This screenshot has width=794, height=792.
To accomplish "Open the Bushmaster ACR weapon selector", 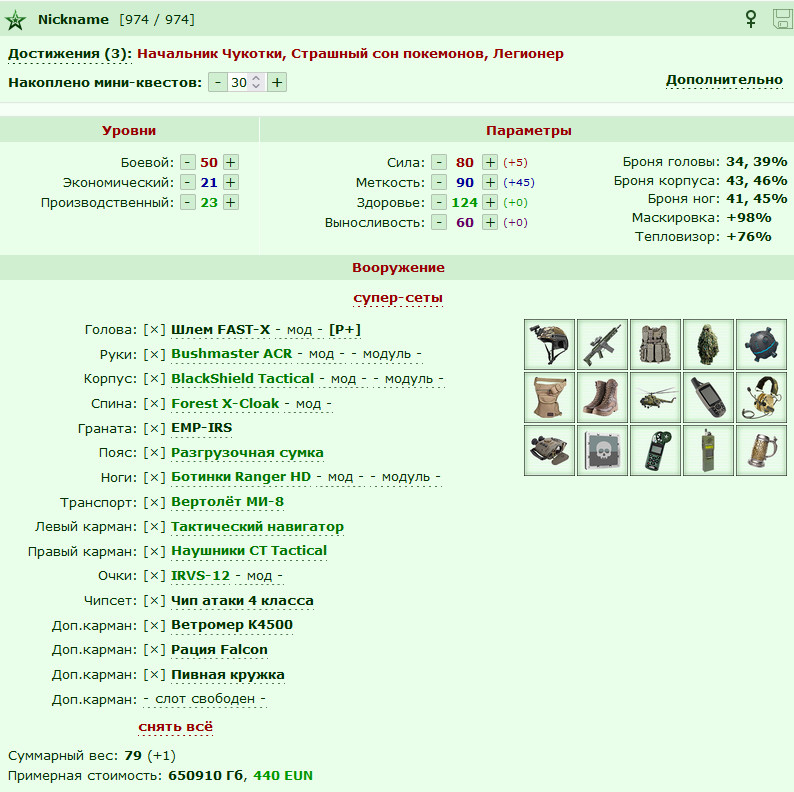I will pyautogui.click(x=231, y=353).
